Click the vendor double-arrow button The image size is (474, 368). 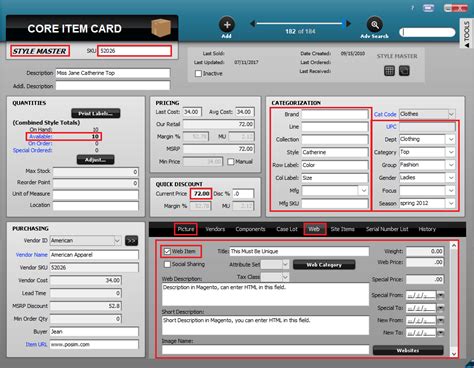click(131, 241)
